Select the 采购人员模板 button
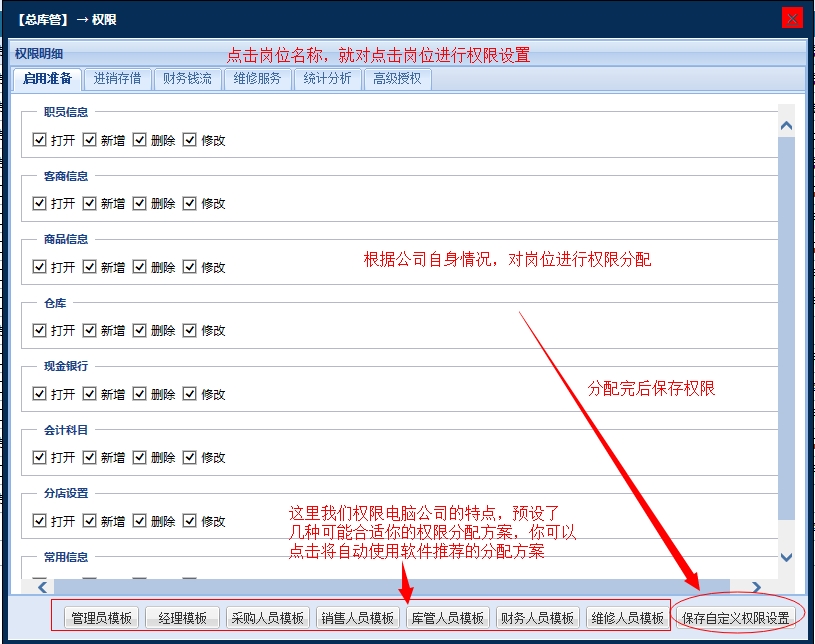Image resolution: width=815 pixels, height=644 pixels. coord(267,617)
